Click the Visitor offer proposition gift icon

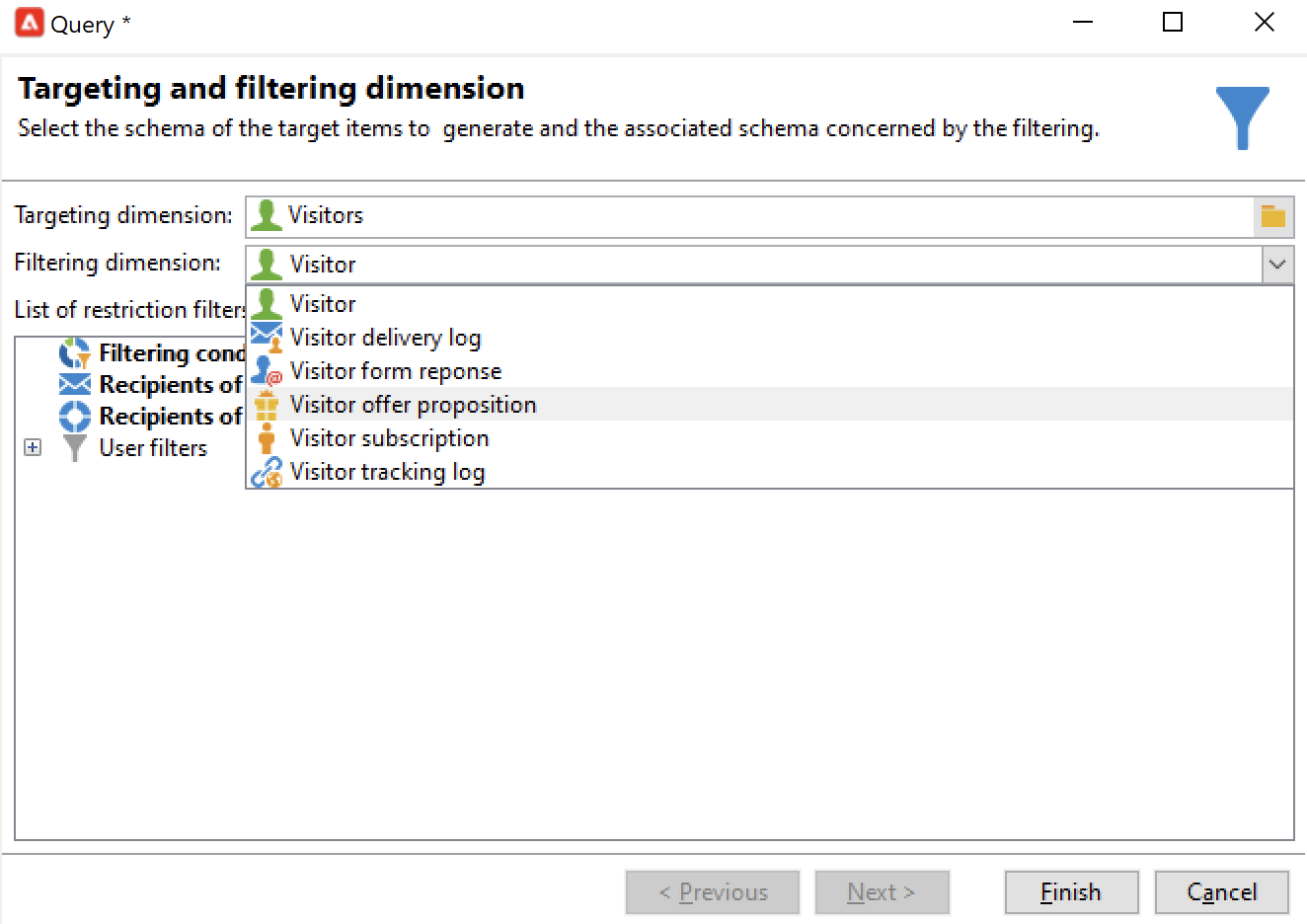(267, 405)
